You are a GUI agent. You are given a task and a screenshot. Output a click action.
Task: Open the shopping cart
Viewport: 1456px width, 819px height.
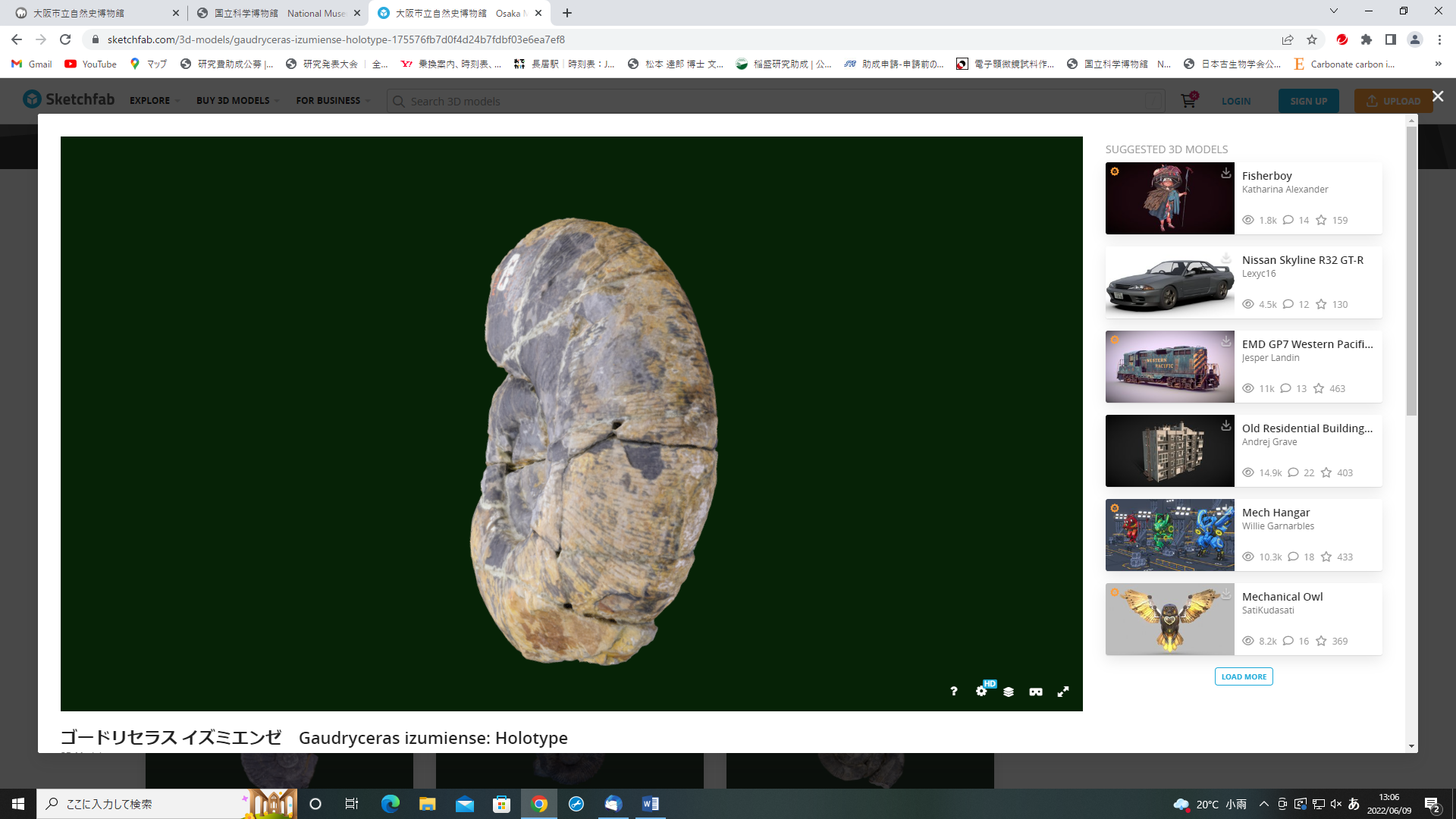(1188, 100)
